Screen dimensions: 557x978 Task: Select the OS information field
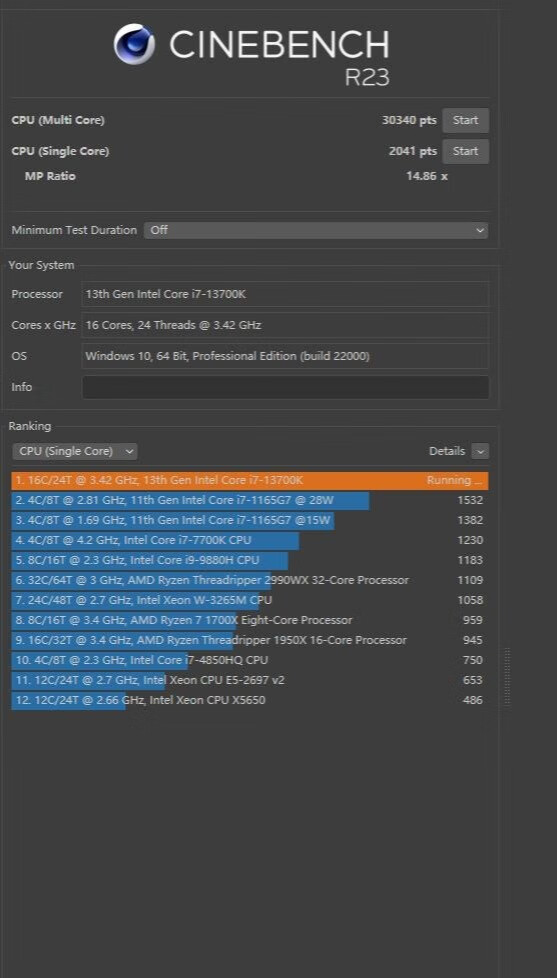285,356
